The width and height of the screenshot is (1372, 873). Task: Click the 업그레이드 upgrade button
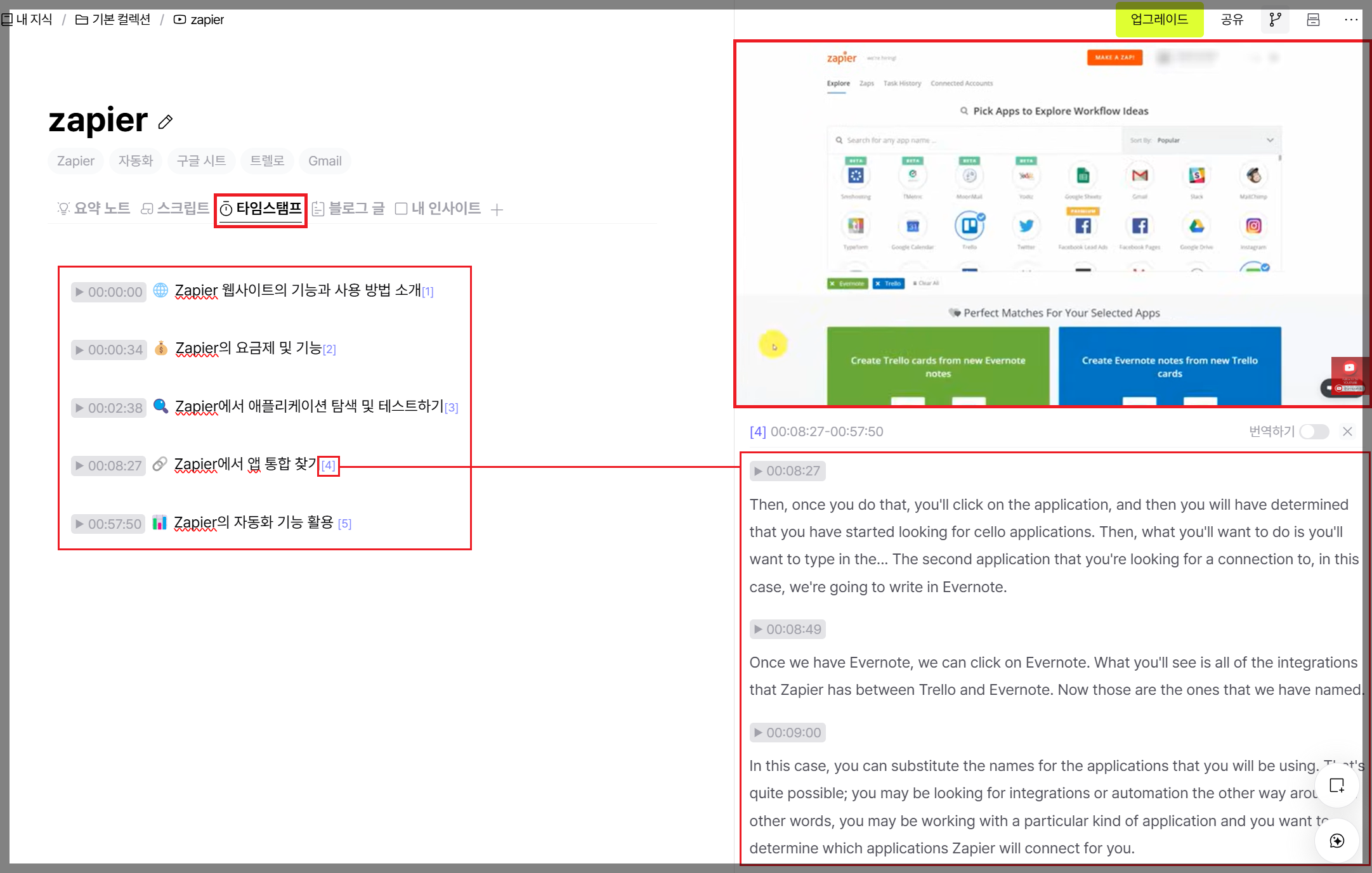[x=1159, y=20]
